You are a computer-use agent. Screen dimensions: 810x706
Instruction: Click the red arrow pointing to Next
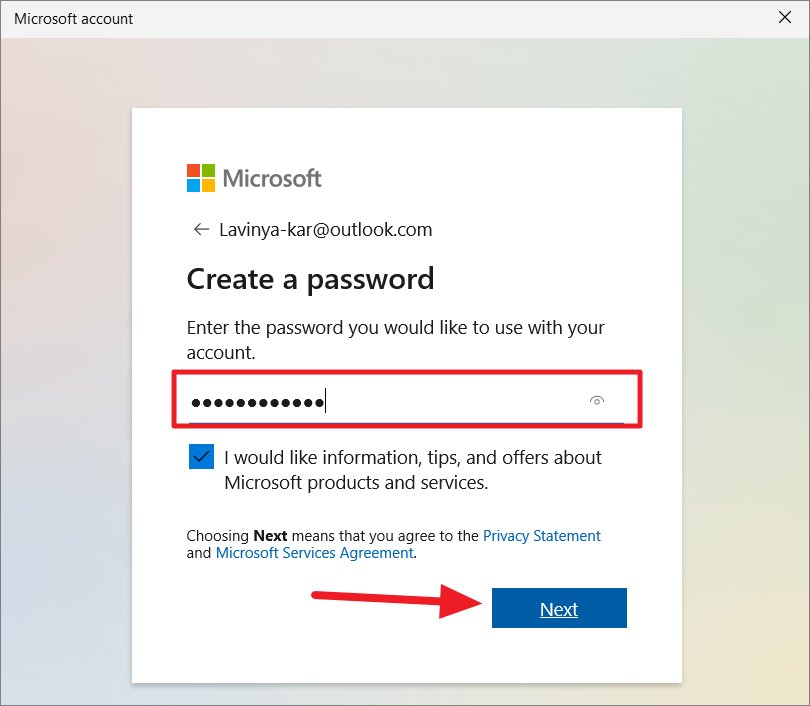coord(396,601)
